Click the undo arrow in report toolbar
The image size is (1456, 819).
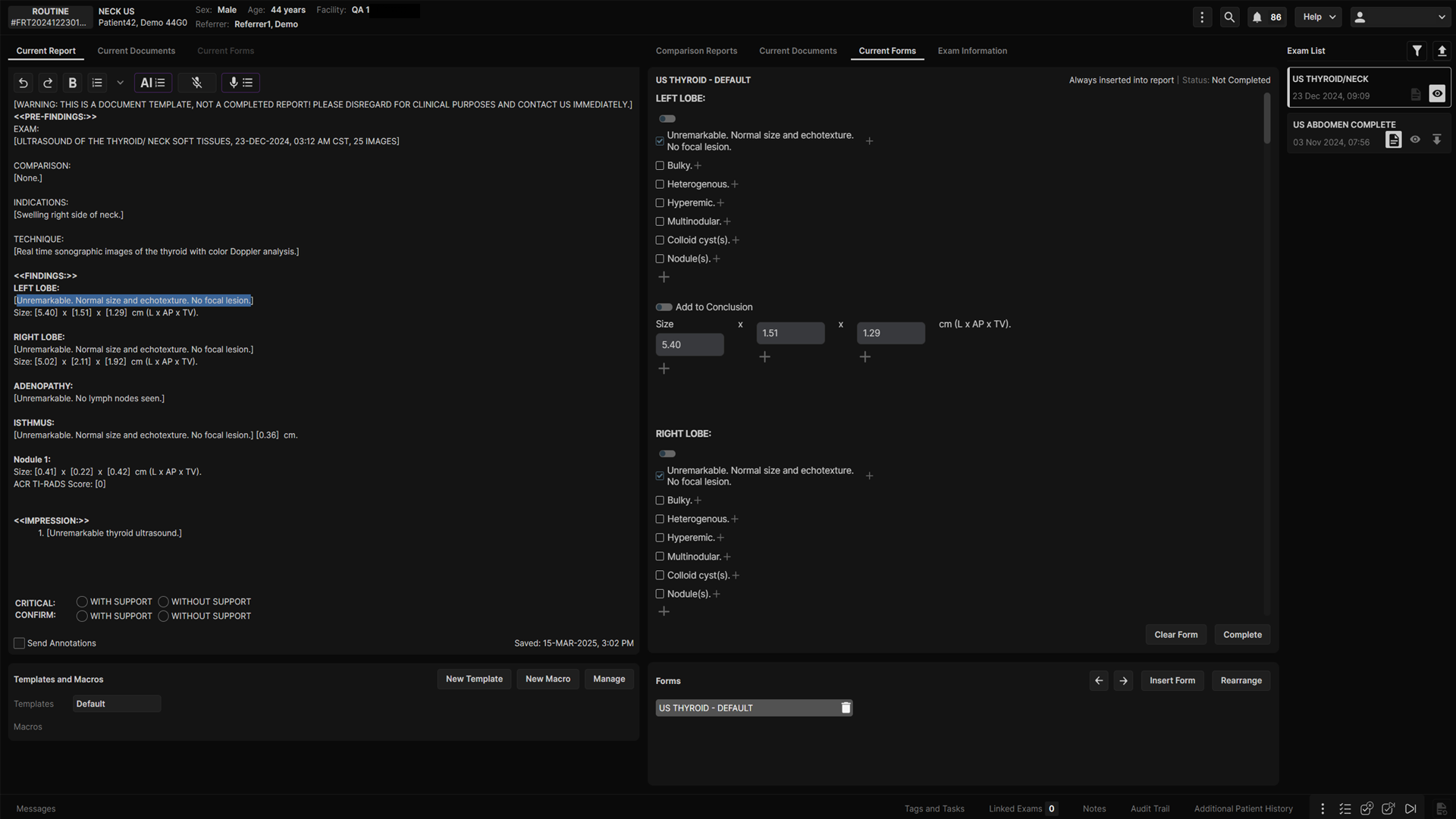24,83
